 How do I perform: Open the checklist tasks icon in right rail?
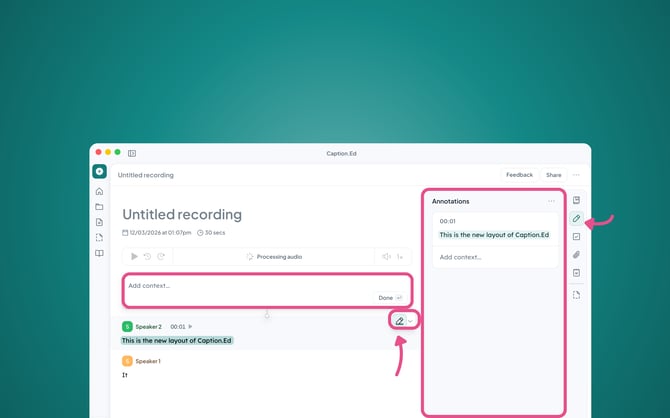pyautogui.click(x=576, y=237)
